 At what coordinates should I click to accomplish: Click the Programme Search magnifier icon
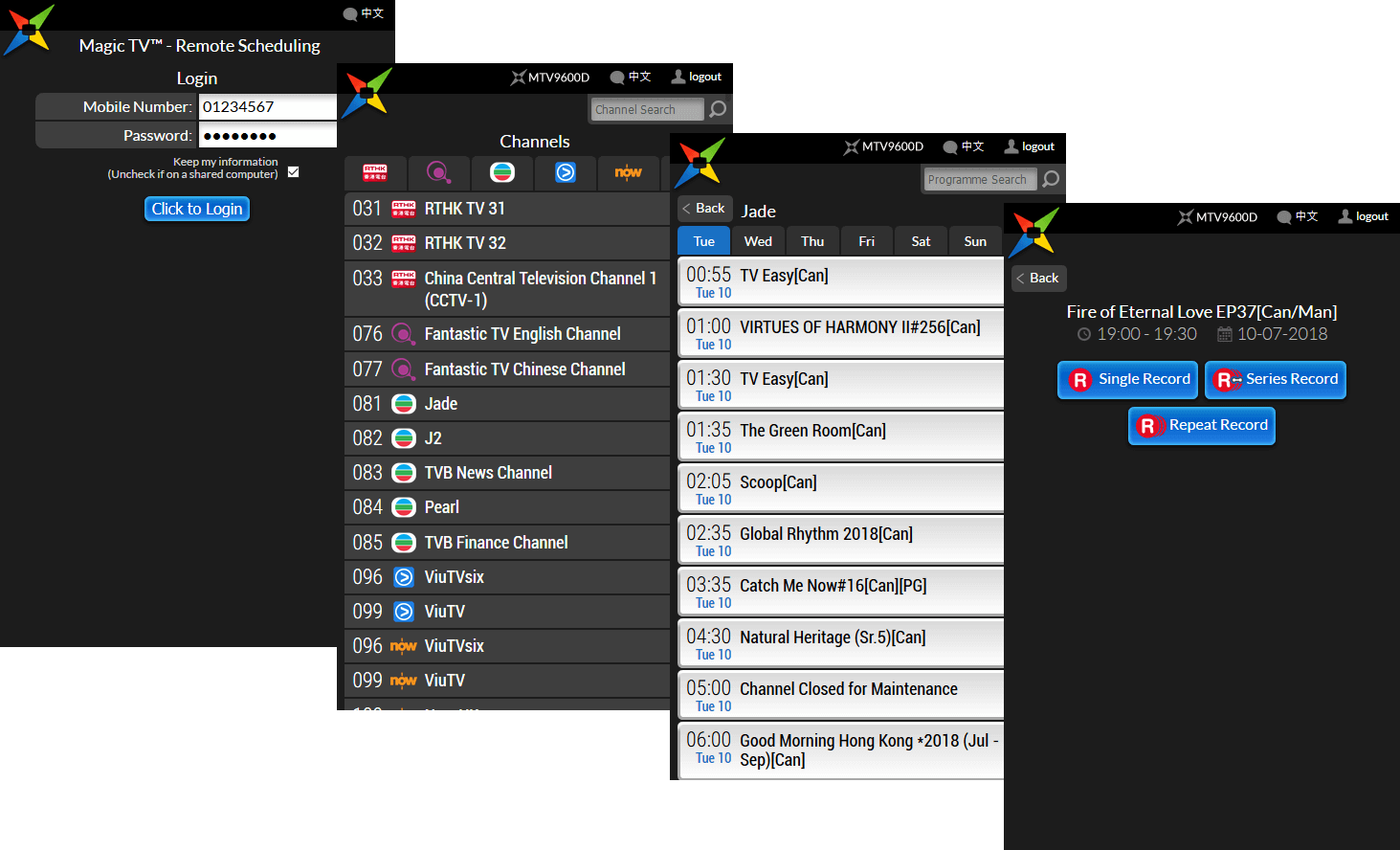tap(1051, 179)
